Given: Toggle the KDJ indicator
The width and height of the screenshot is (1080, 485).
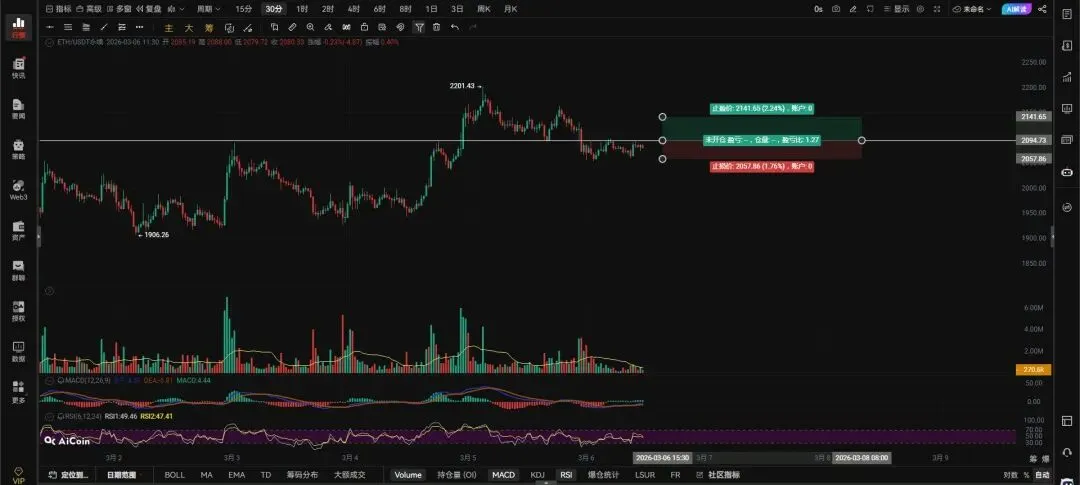Looking at the screenshot, I should [x=537, y=475].
